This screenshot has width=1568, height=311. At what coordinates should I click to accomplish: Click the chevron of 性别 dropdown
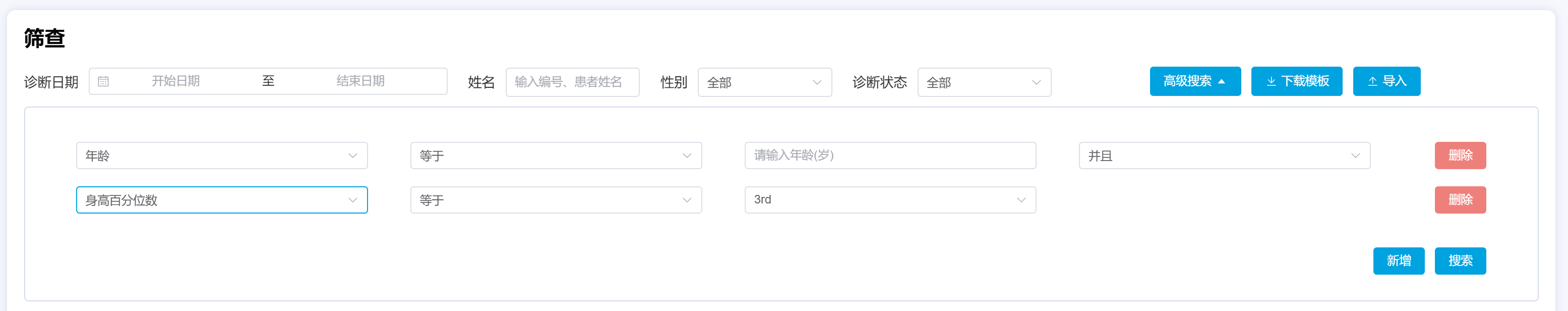click(817, 82)
